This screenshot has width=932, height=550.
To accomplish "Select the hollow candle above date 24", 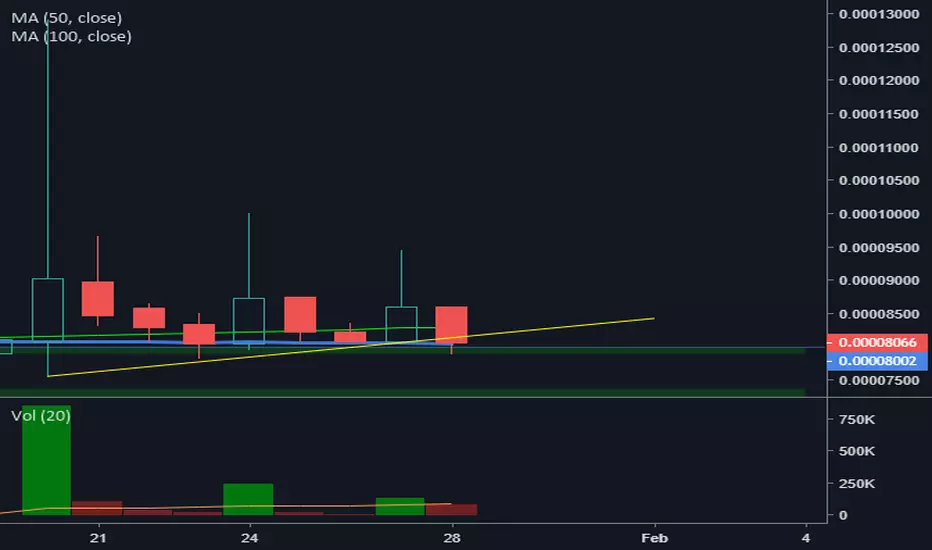I will 249,320.
